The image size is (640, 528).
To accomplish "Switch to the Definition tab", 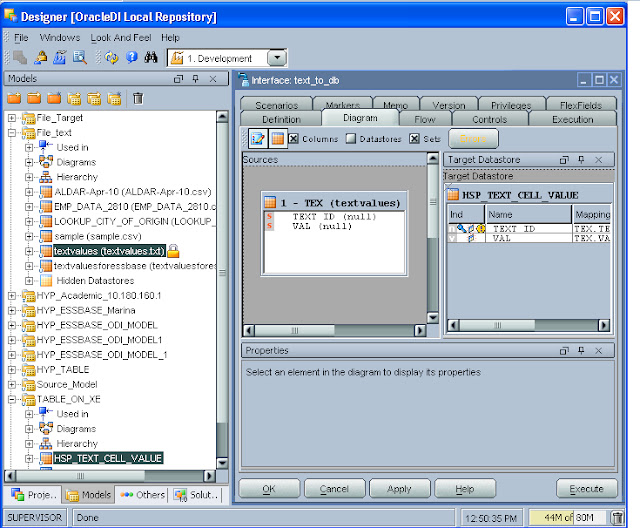I will tap(281, 119).
